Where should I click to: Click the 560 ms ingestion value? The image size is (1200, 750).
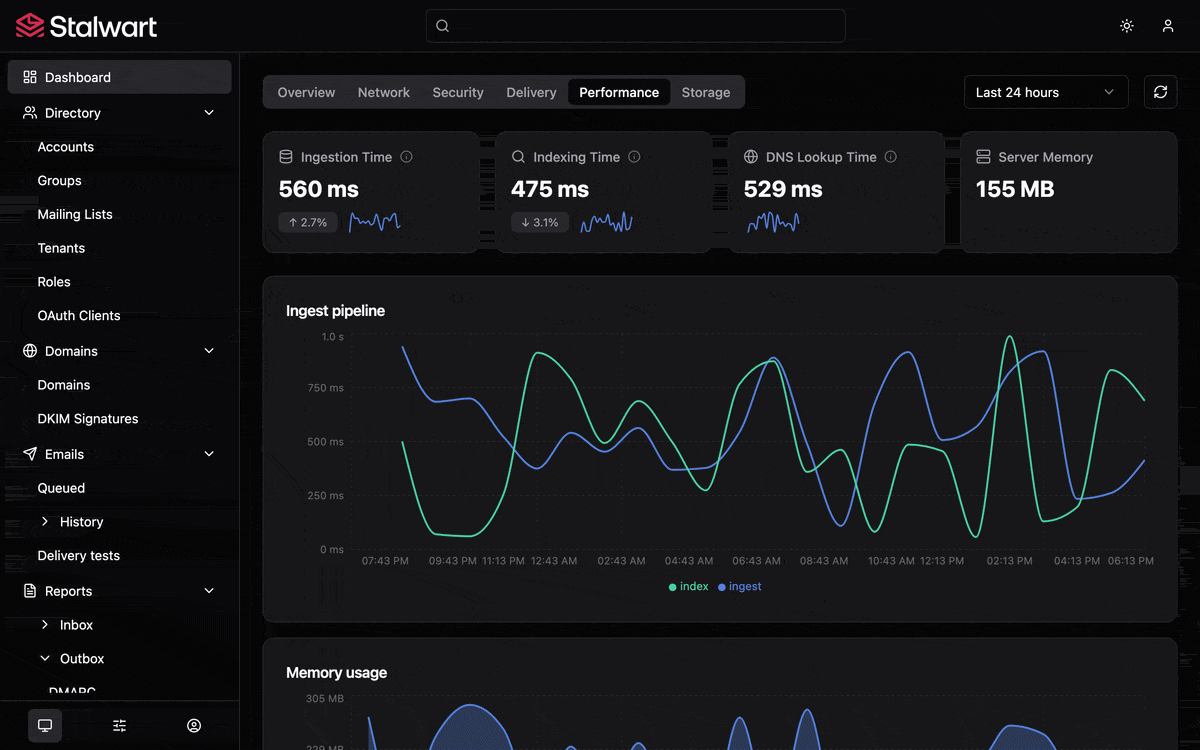pyautogui.click(x=319, y=189)
